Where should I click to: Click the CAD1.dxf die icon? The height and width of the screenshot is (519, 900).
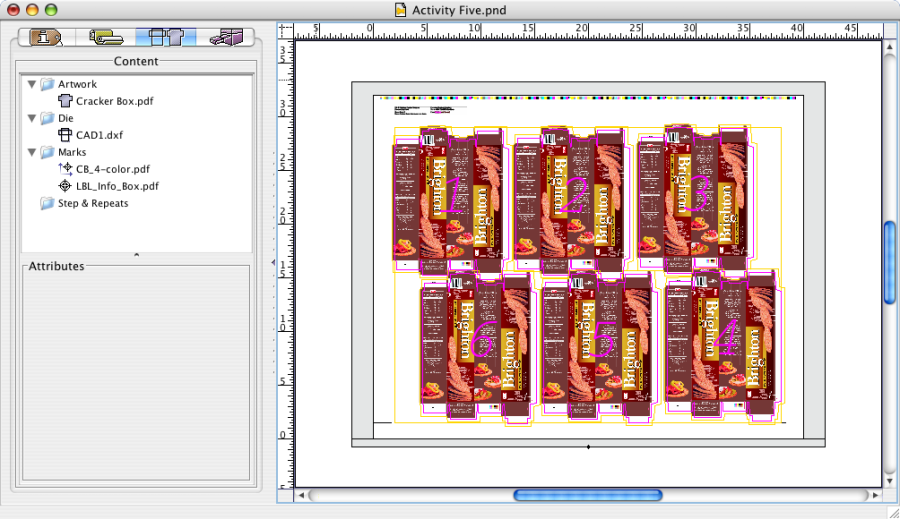pyautogui.click(x=65, y=135)
